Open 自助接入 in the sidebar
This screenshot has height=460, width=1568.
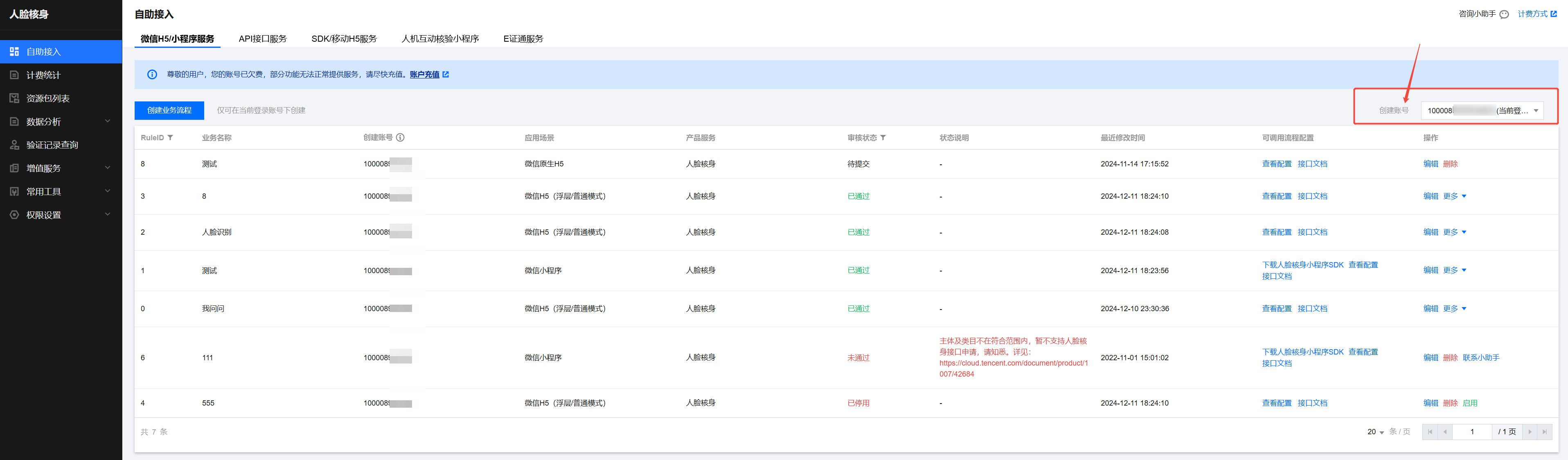61,52
